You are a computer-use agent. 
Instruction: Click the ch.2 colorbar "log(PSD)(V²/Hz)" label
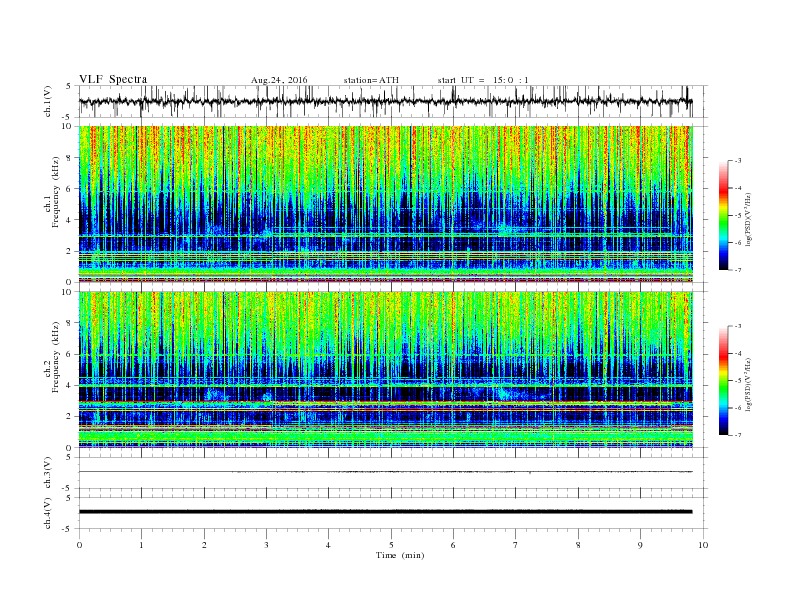coord(750,384)
